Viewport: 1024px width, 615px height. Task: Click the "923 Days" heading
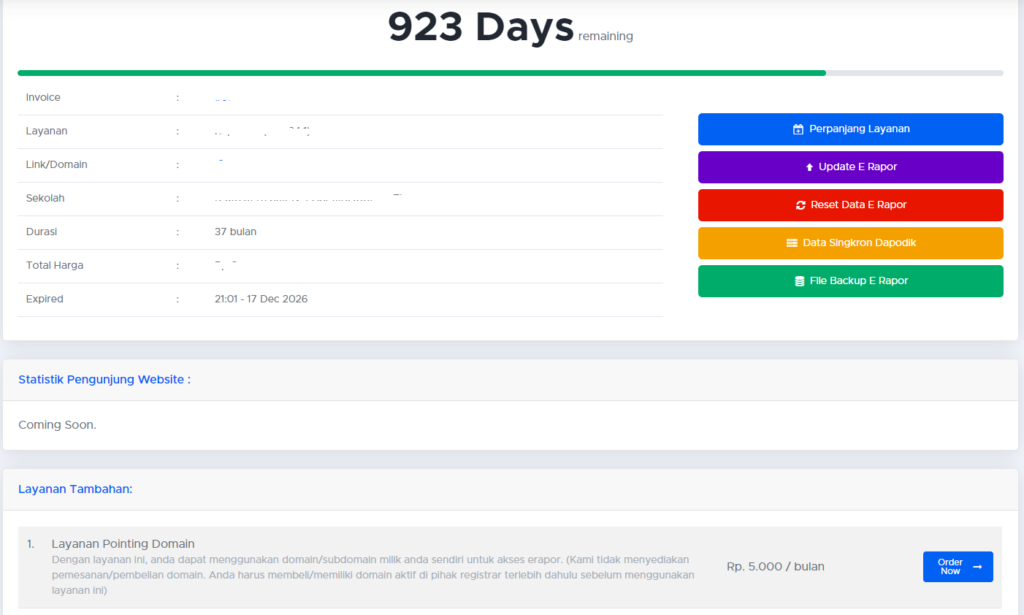(481, 27)
